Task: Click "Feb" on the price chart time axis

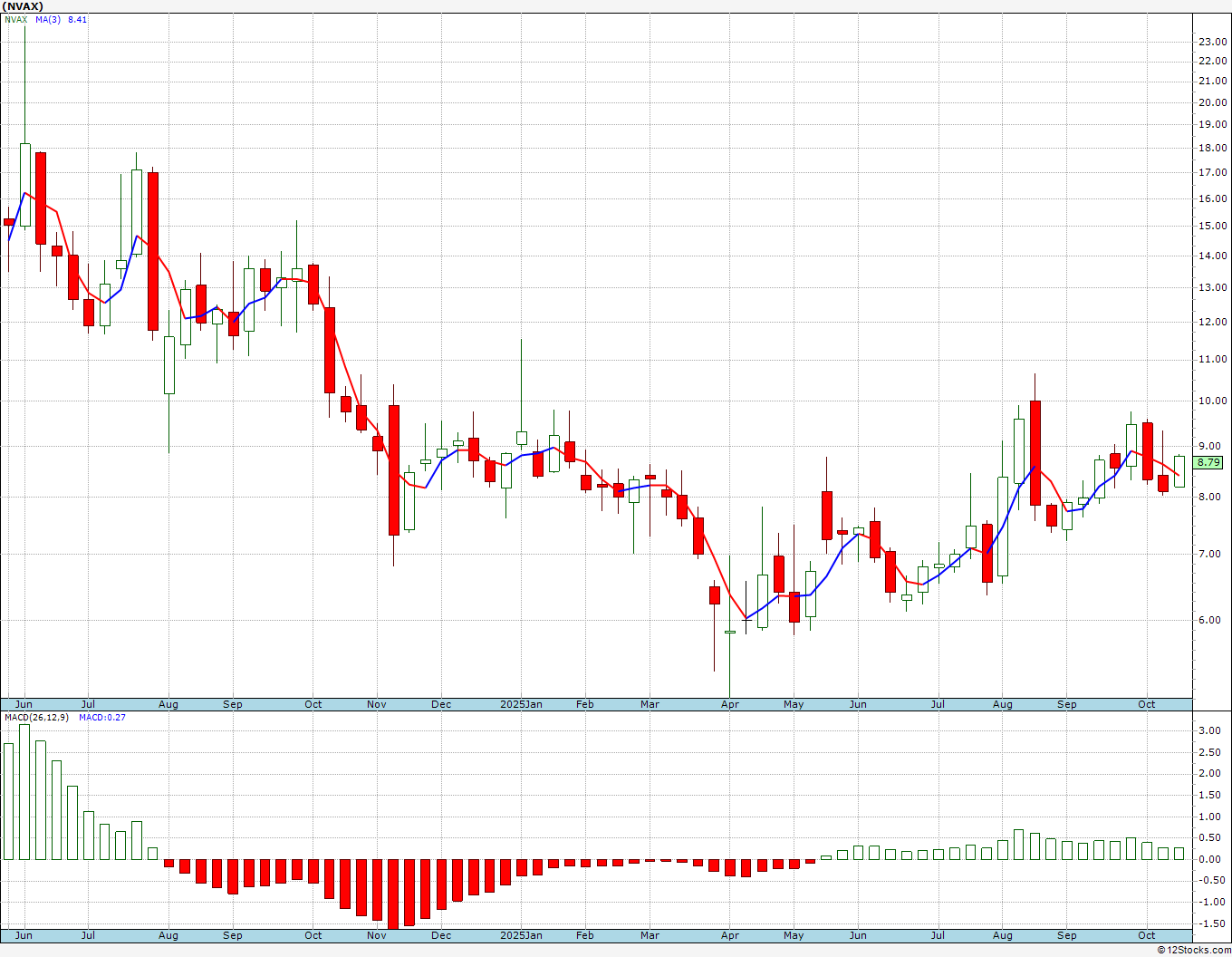Action: [x=585, y=704]
